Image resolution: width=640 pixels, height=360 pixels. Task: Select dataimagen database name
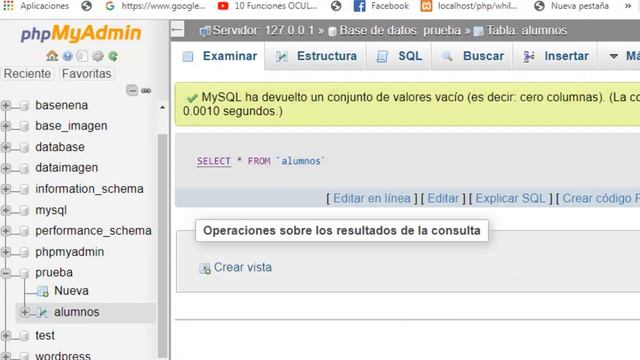click(67, 168)
